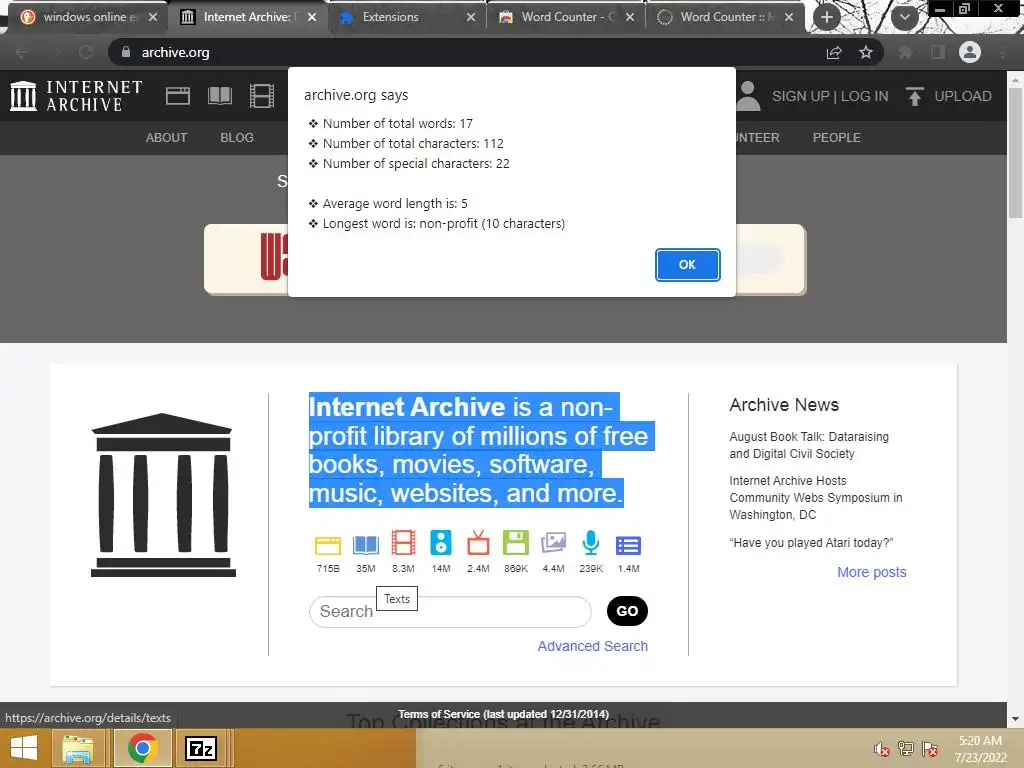The width and height of the screenshot is (1024, 768).
Task: Click the large Internet Archive building logo
Action: pyautogui.click(x=163, y=495)
